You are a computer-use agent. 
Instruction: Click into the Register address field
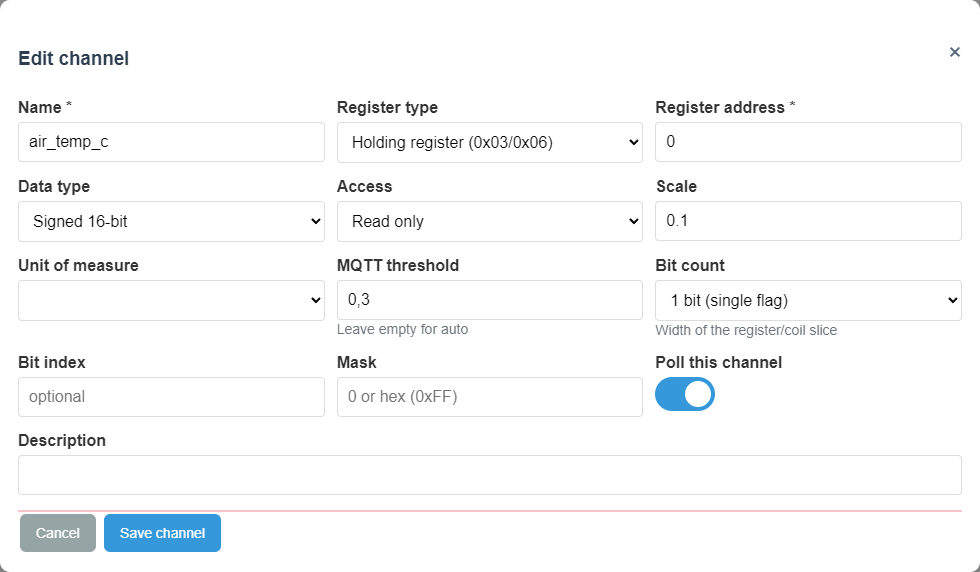[808, 142]
